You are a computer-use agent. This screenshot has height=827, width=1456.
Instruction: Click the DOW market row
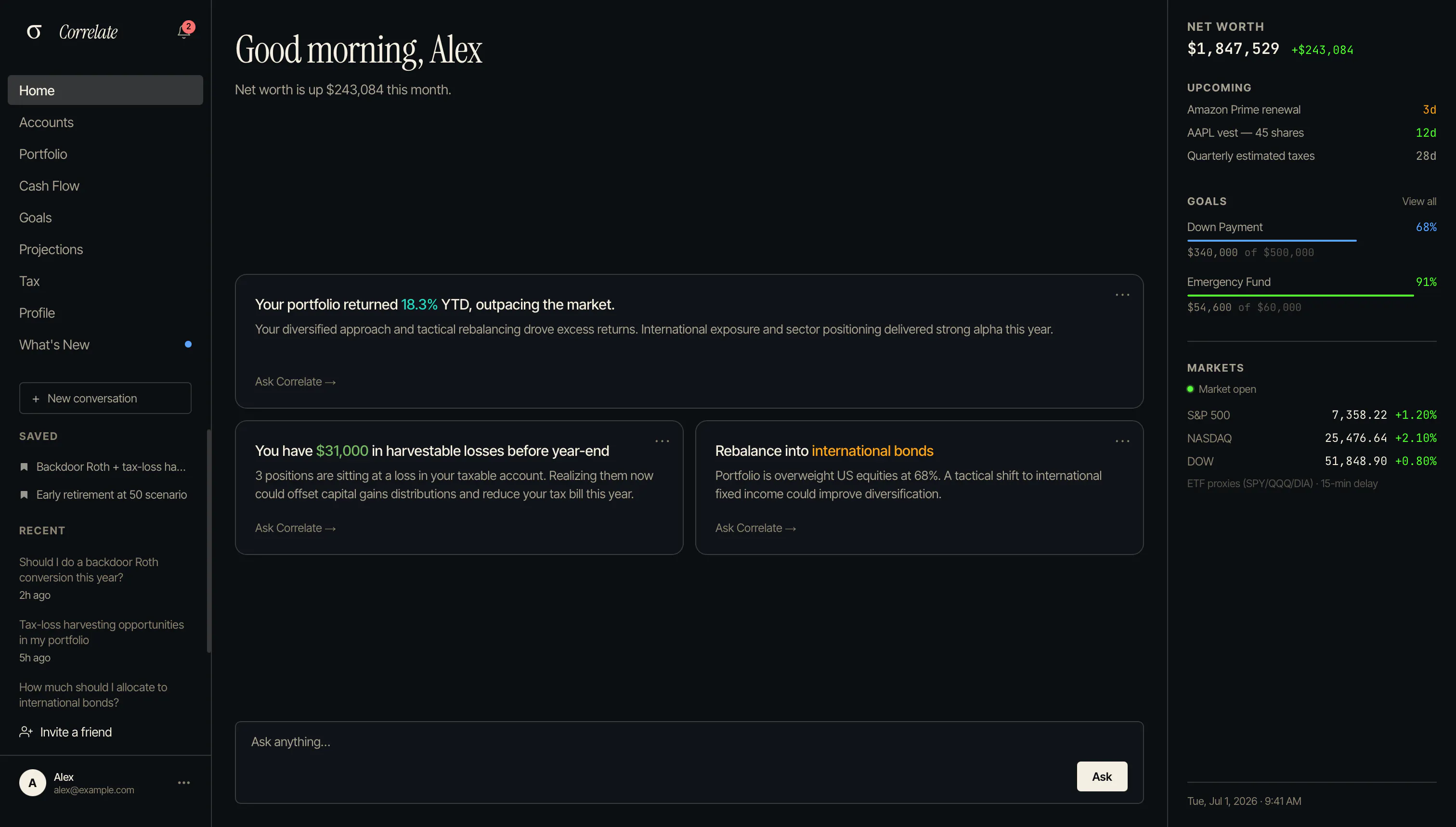1312,461
